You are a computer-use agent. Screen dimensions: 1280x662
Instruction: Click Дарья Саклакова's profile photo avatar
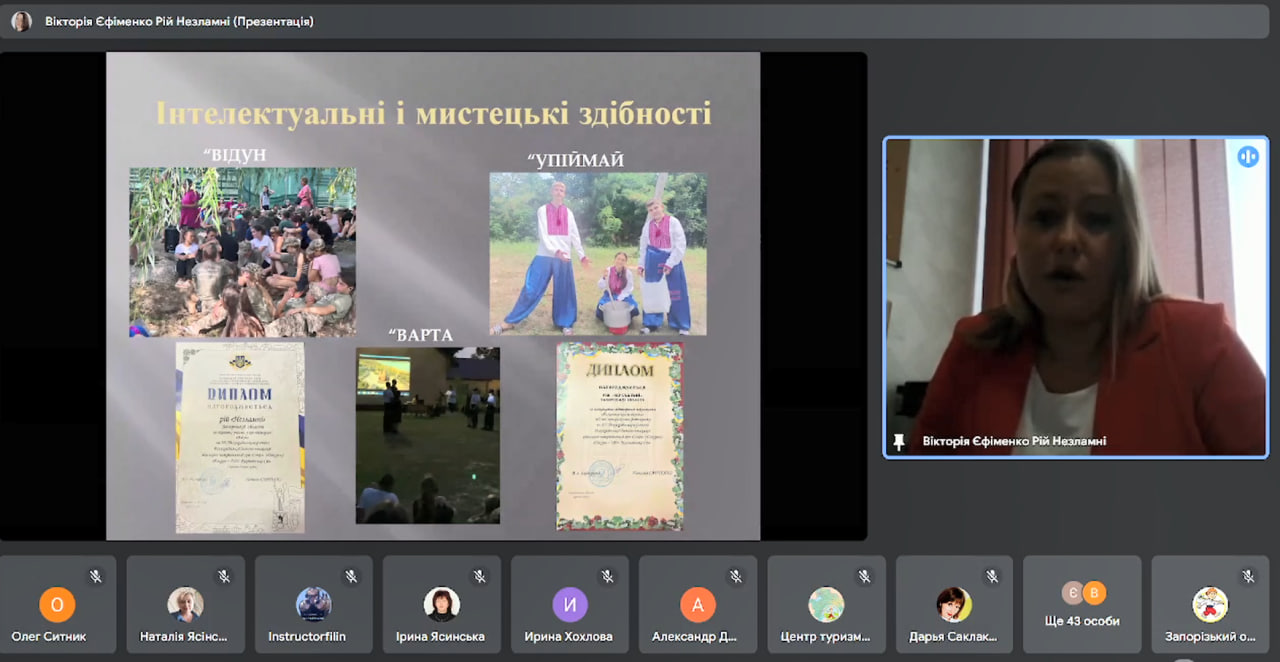(x=954, y=604)
